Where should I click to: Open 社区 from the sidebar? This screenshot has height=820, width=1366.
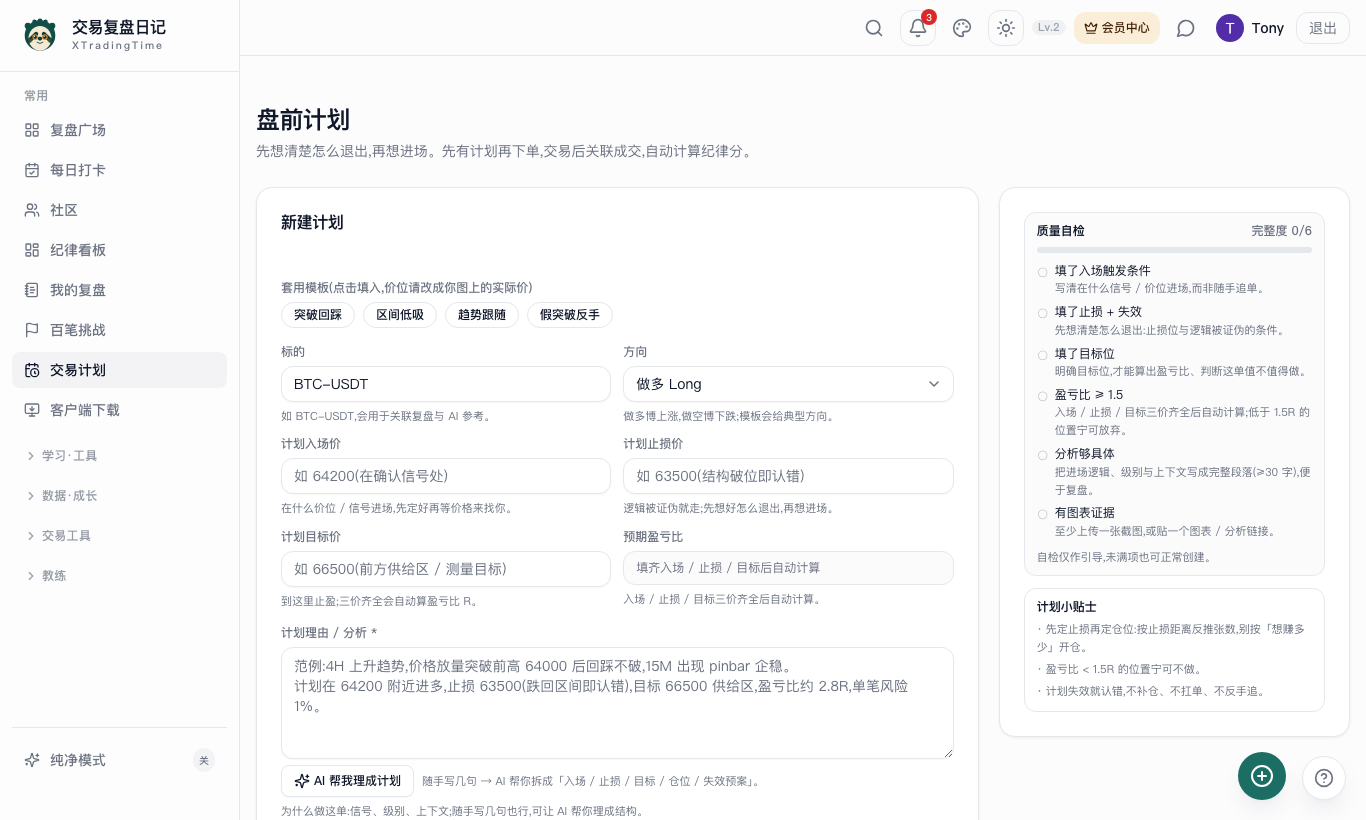point(119,210)
